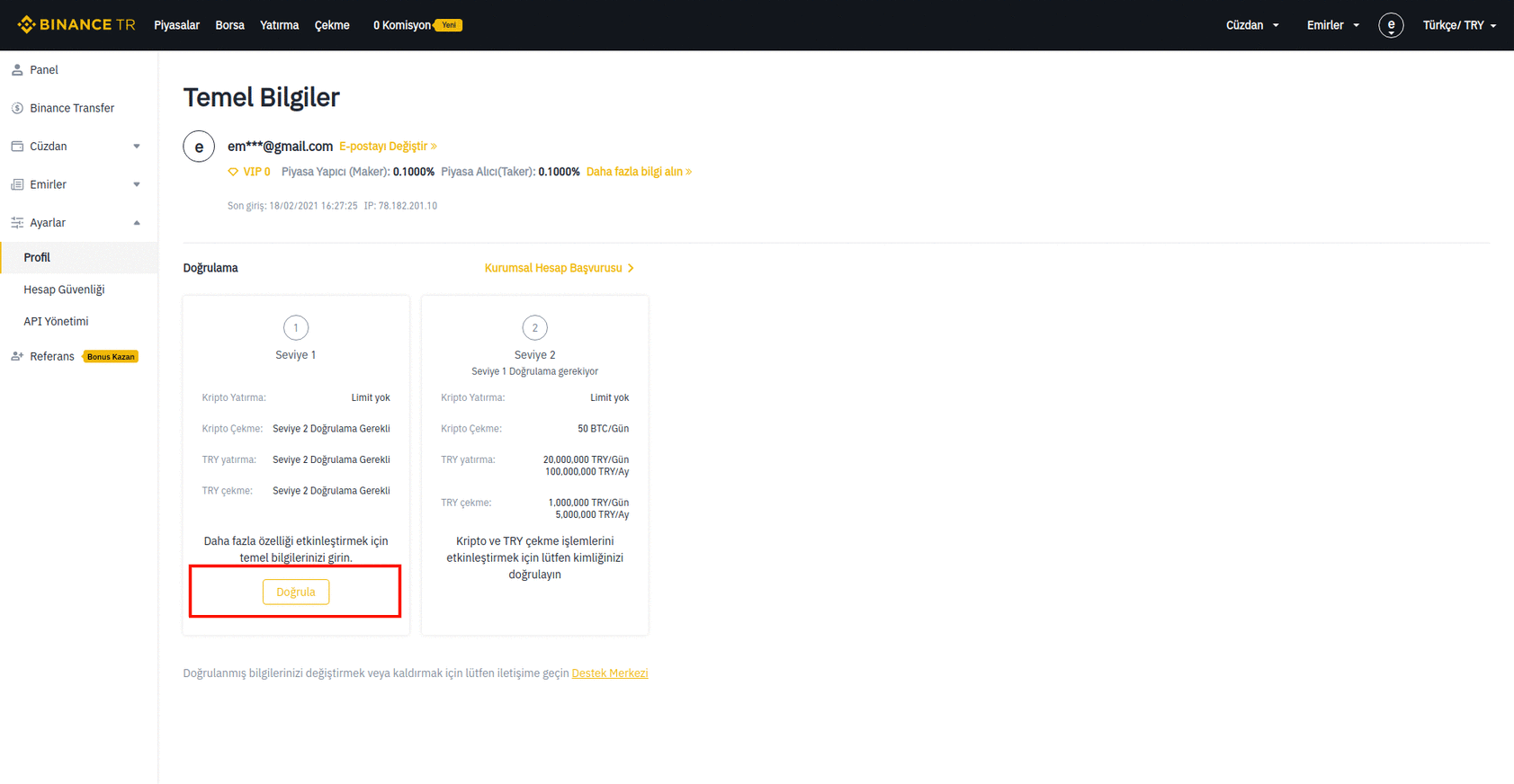Expand the Emirler sidebar arrow
The height and width of the screenshot is (784, 1514).
coord(137,184)
